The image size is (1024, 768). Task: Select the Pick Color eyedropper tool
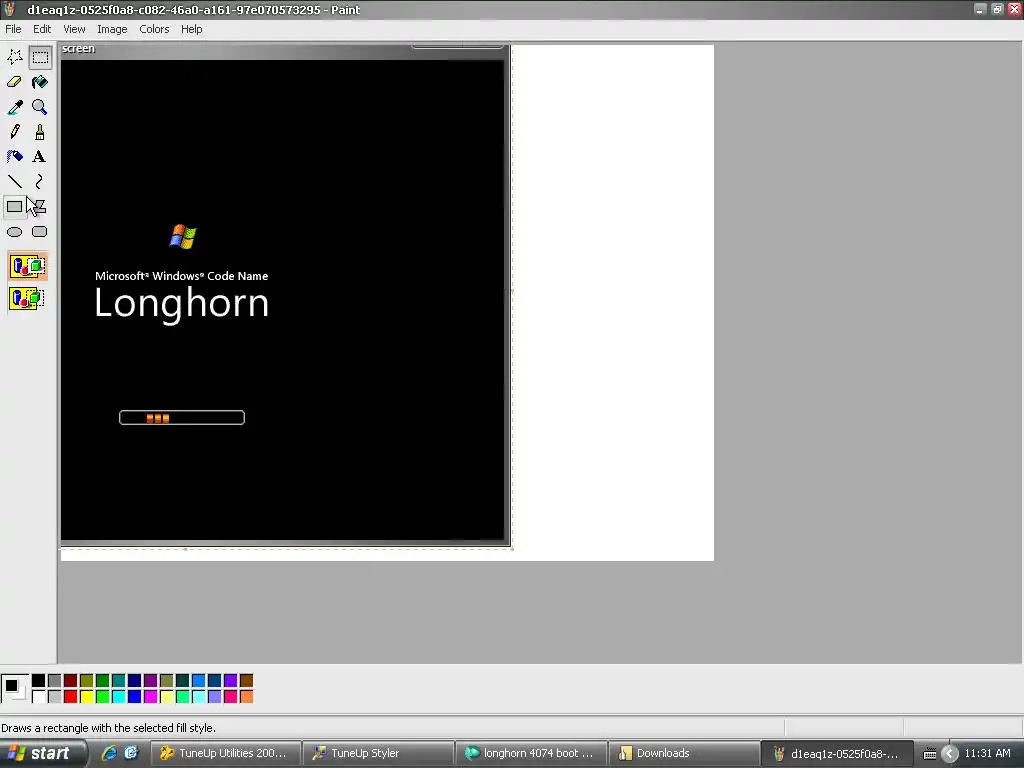[x=14, y=106]
